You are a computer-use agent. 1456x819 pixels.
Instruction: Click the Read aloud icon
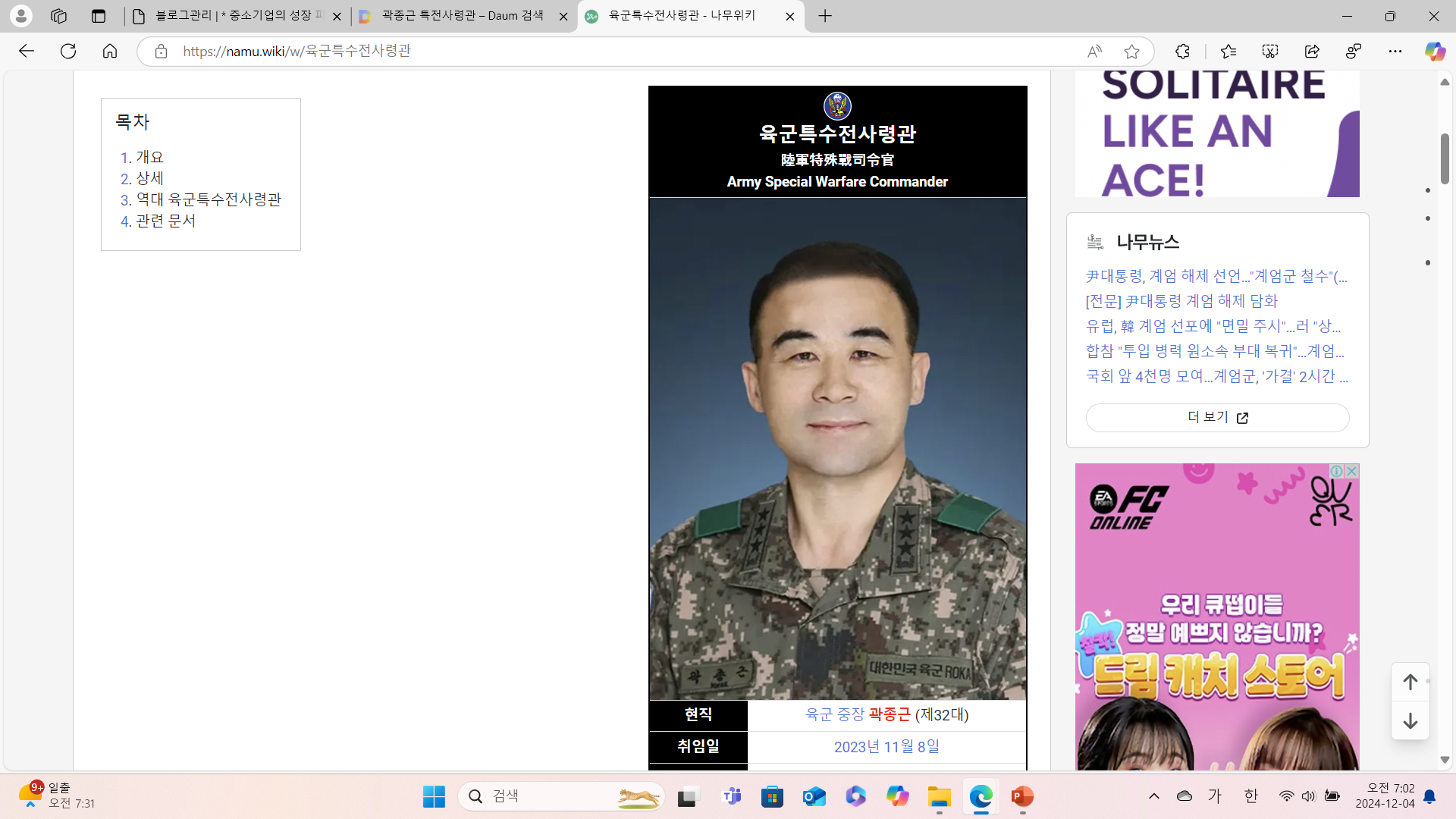1094,51
